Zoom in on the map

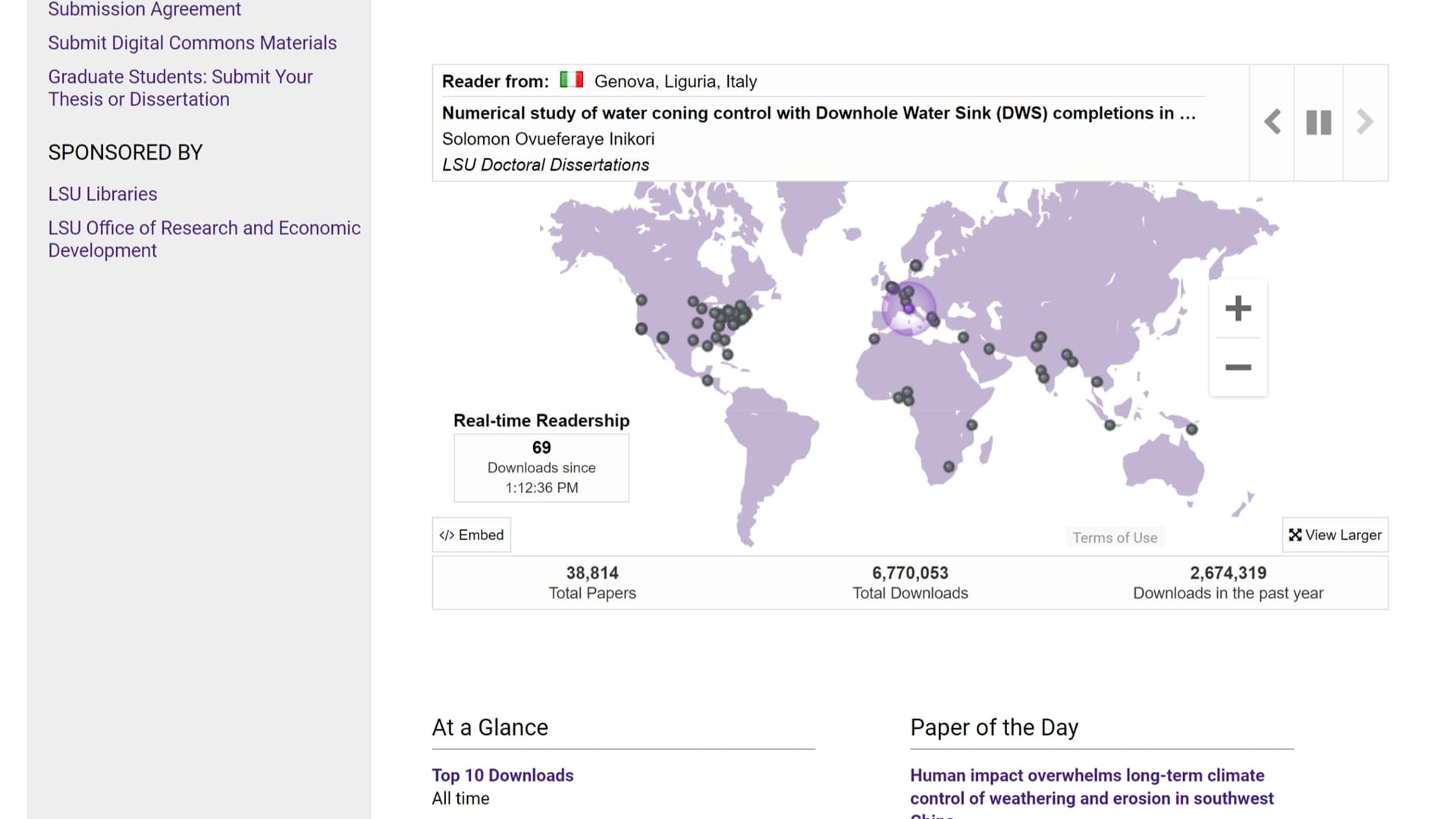click(1238, 309)
